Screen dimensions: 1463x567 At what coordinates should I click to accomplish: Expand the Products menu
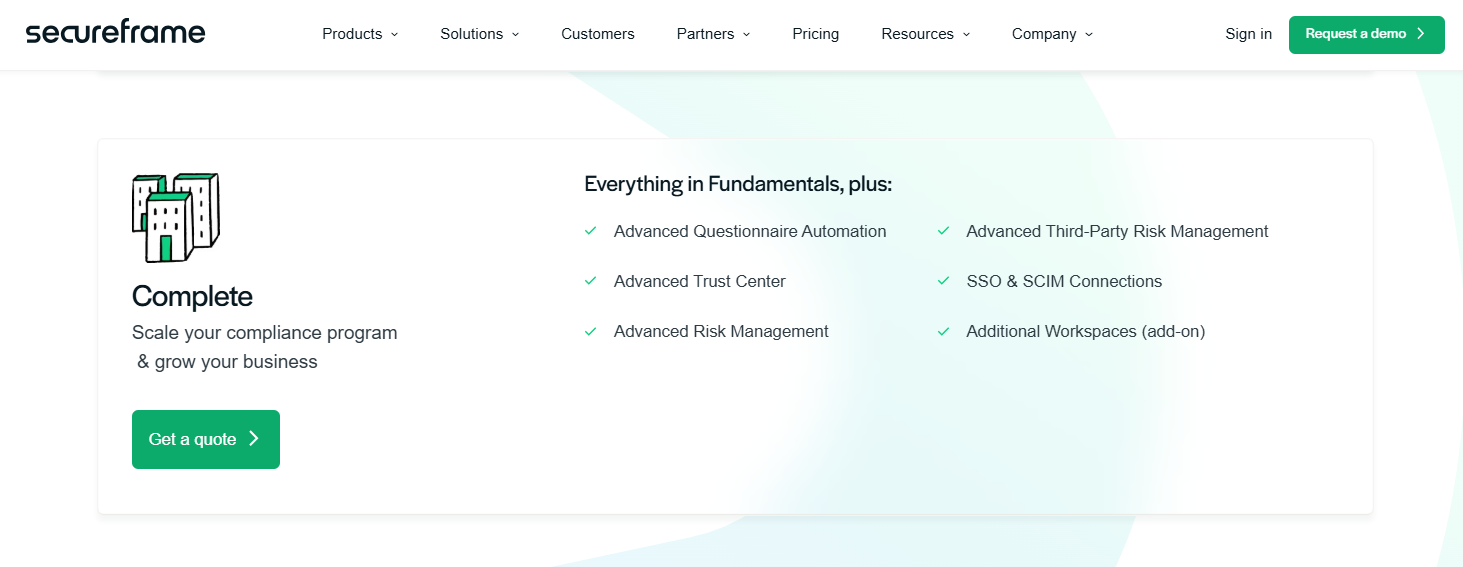360,34
